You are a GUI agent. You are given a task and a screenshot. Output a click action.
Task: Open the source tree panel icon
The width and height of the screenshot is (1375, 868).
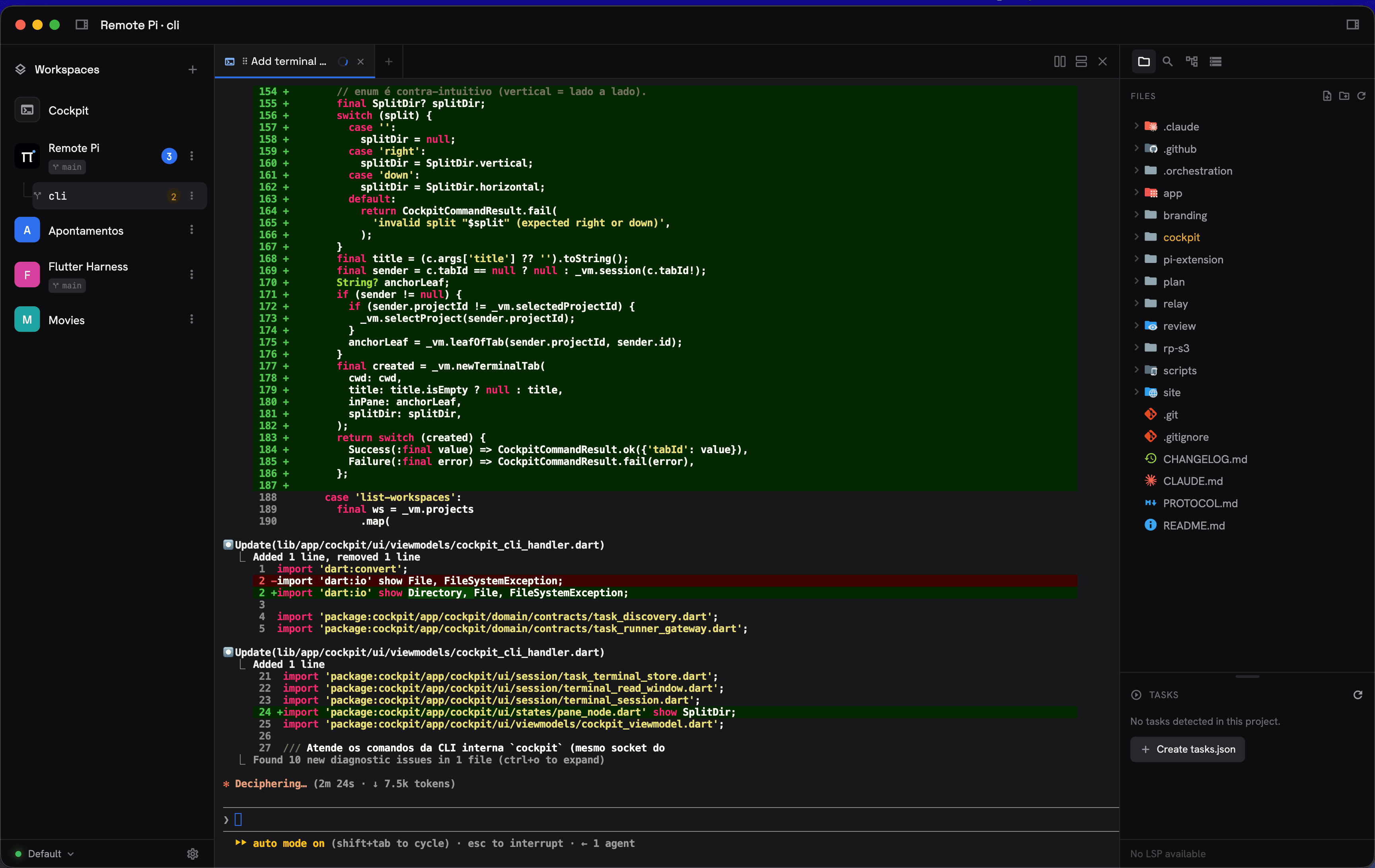1192,61
